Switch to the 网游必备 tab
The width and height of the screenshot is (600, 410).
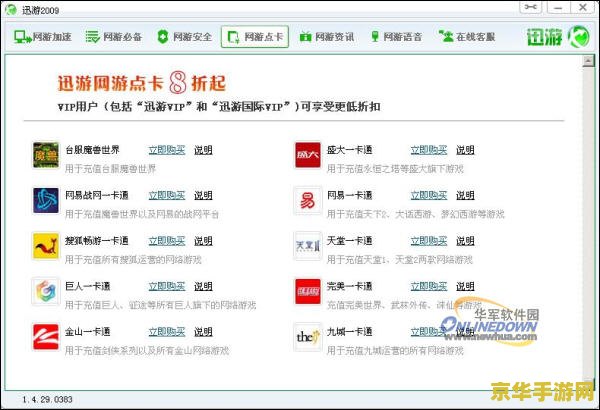[x=114, y=37]
